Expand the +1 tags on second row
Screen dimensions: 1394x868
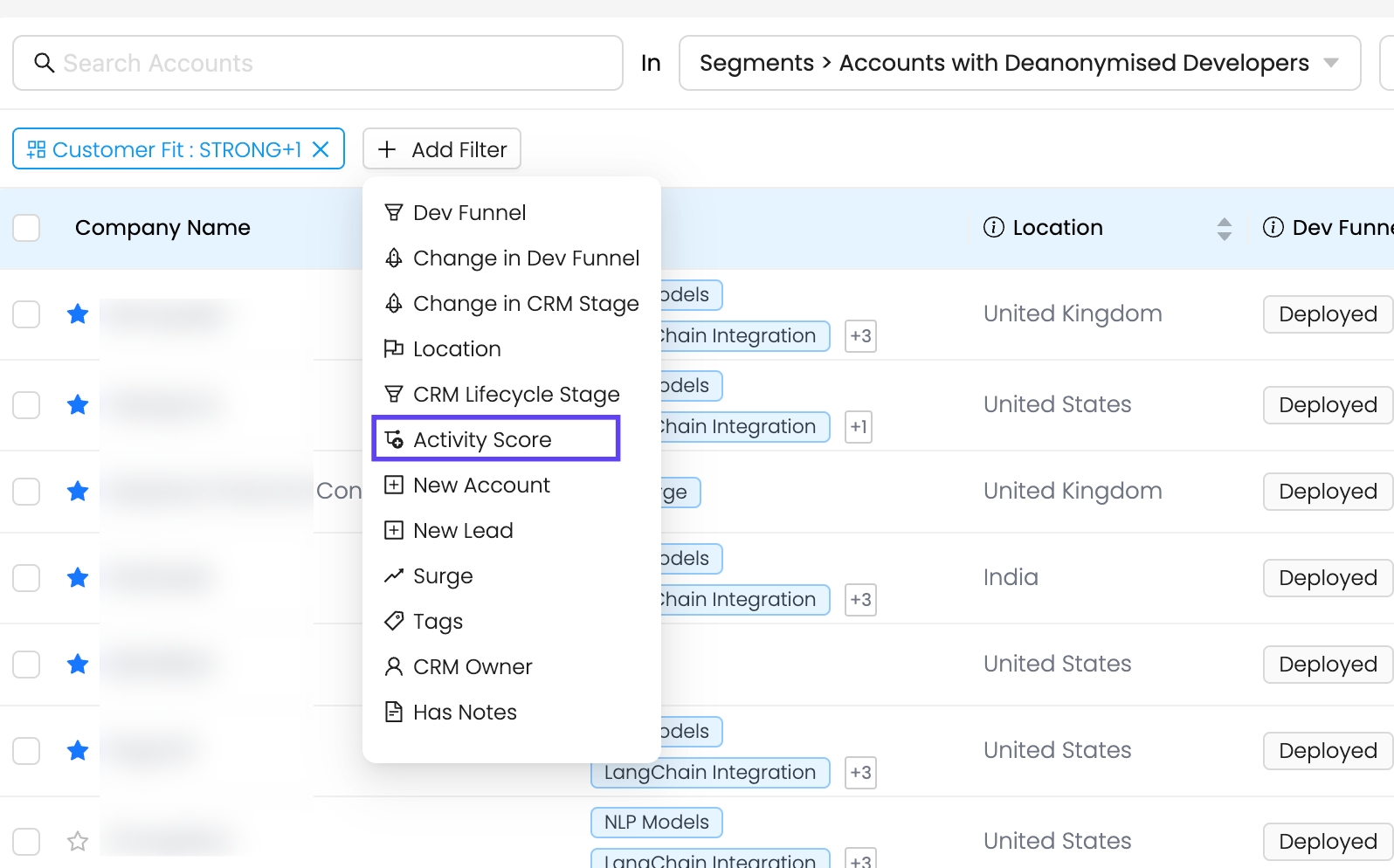859,427
